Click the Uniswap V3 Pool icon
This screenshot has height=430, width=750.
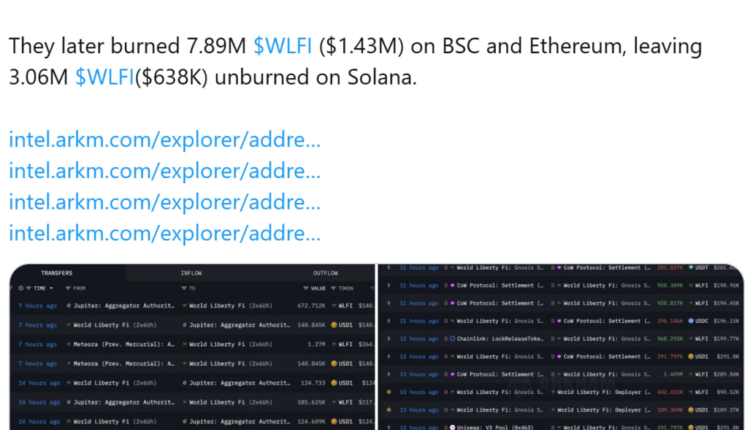pyautogui.click(x=452, y=424)
